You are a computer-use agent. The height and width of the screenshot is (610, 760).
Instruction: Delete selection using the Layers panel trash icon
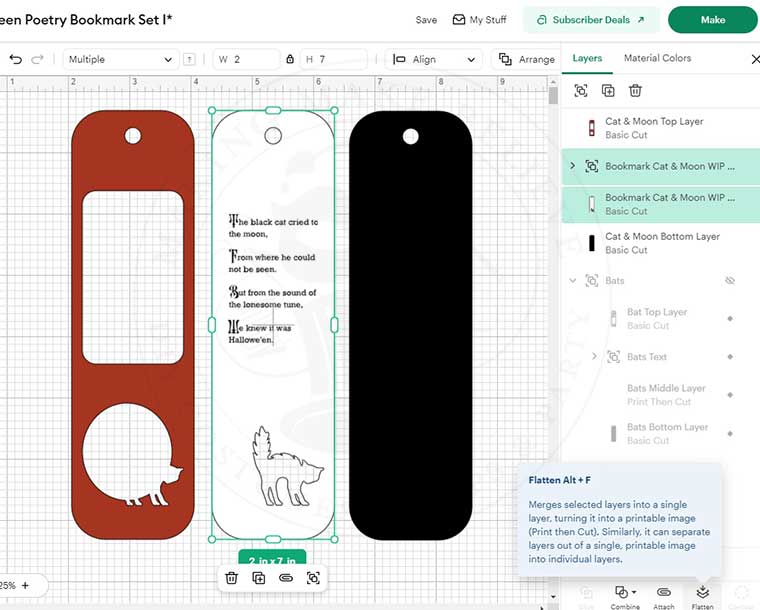coord(634,91)
